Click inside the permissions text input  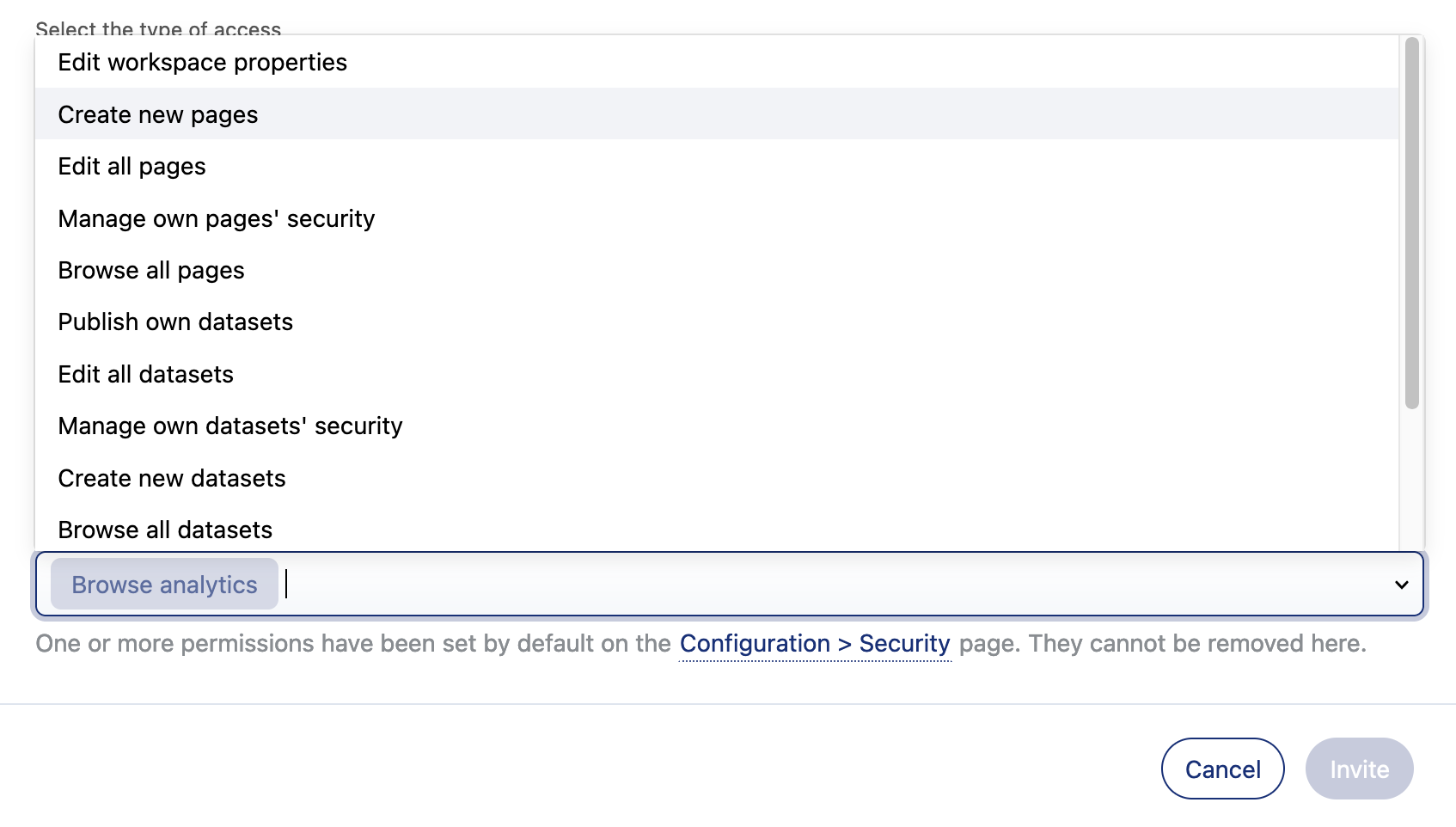(774, 585)
